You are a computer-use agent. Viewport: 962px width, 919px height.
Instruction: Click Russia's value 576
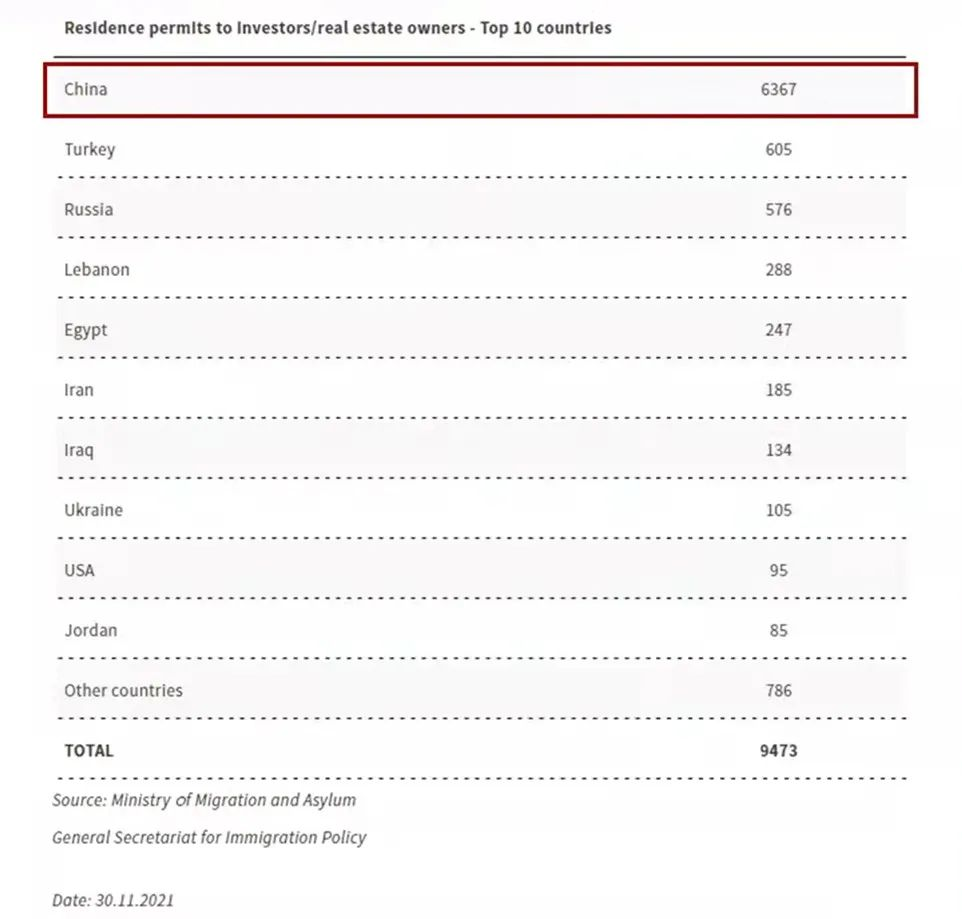[778, 209]
